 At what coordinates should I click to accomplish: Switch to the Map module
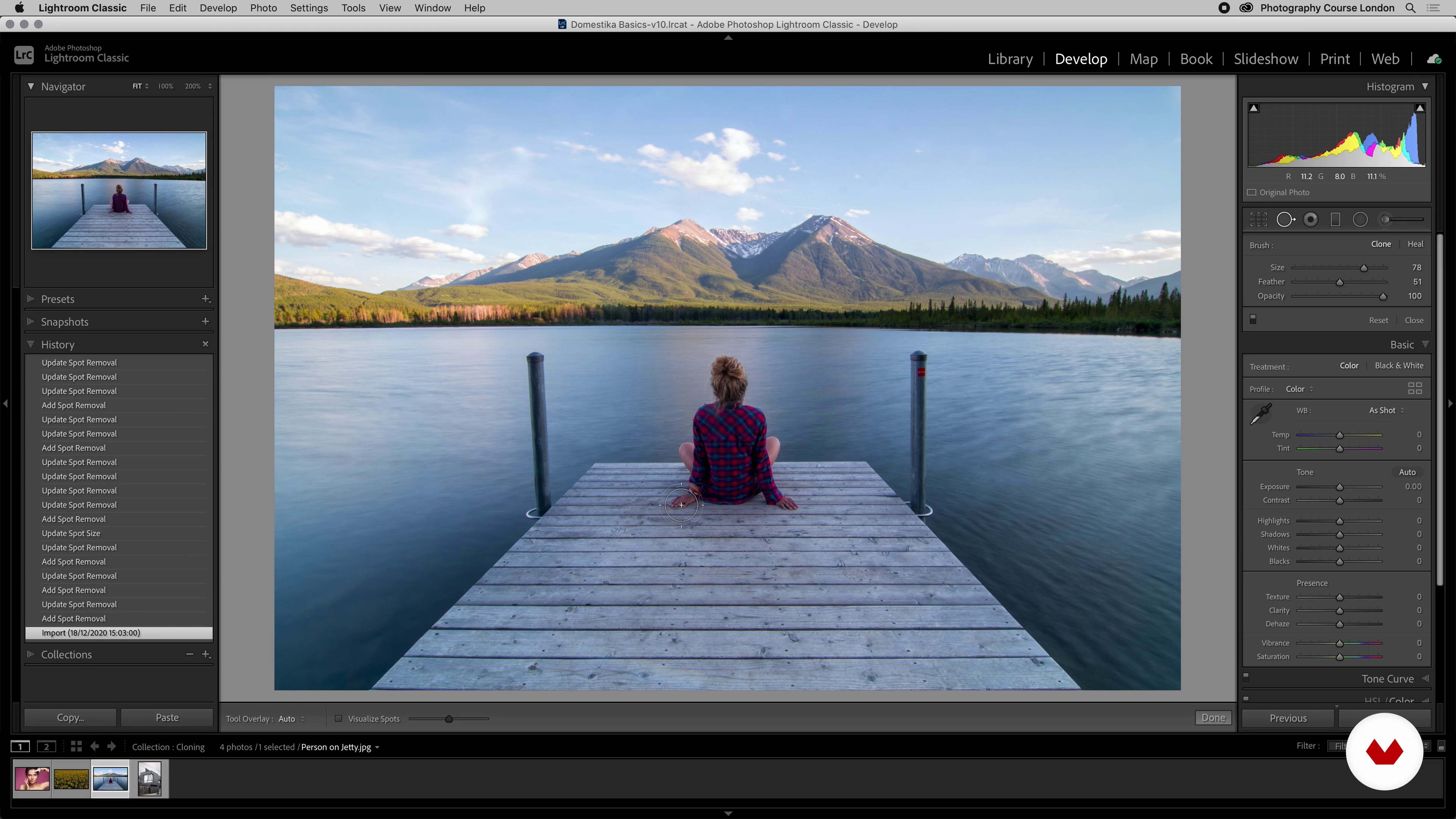(1144, 59)
